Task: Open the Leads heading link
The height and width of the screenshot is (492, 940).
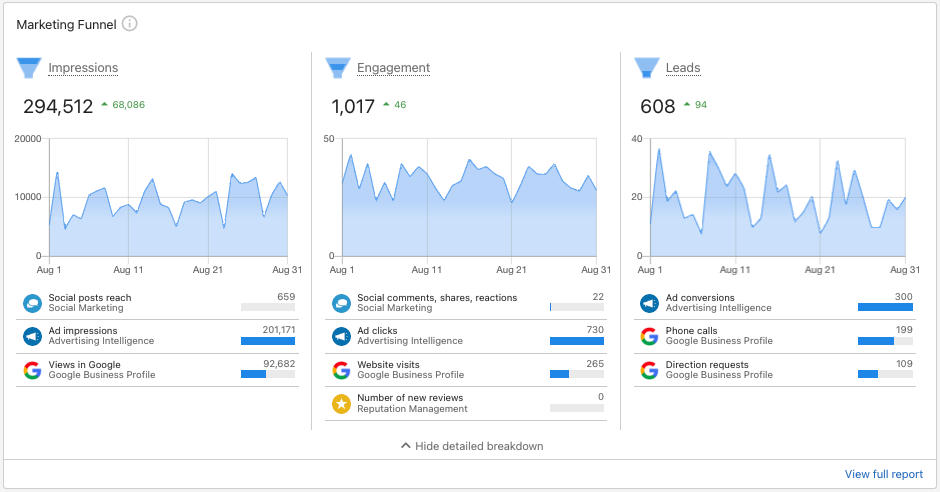Action: (683, 68)
